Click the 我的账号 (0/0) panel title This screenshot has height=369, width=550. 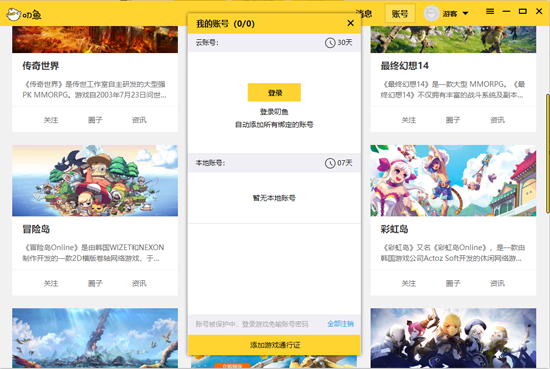(225, 24)
